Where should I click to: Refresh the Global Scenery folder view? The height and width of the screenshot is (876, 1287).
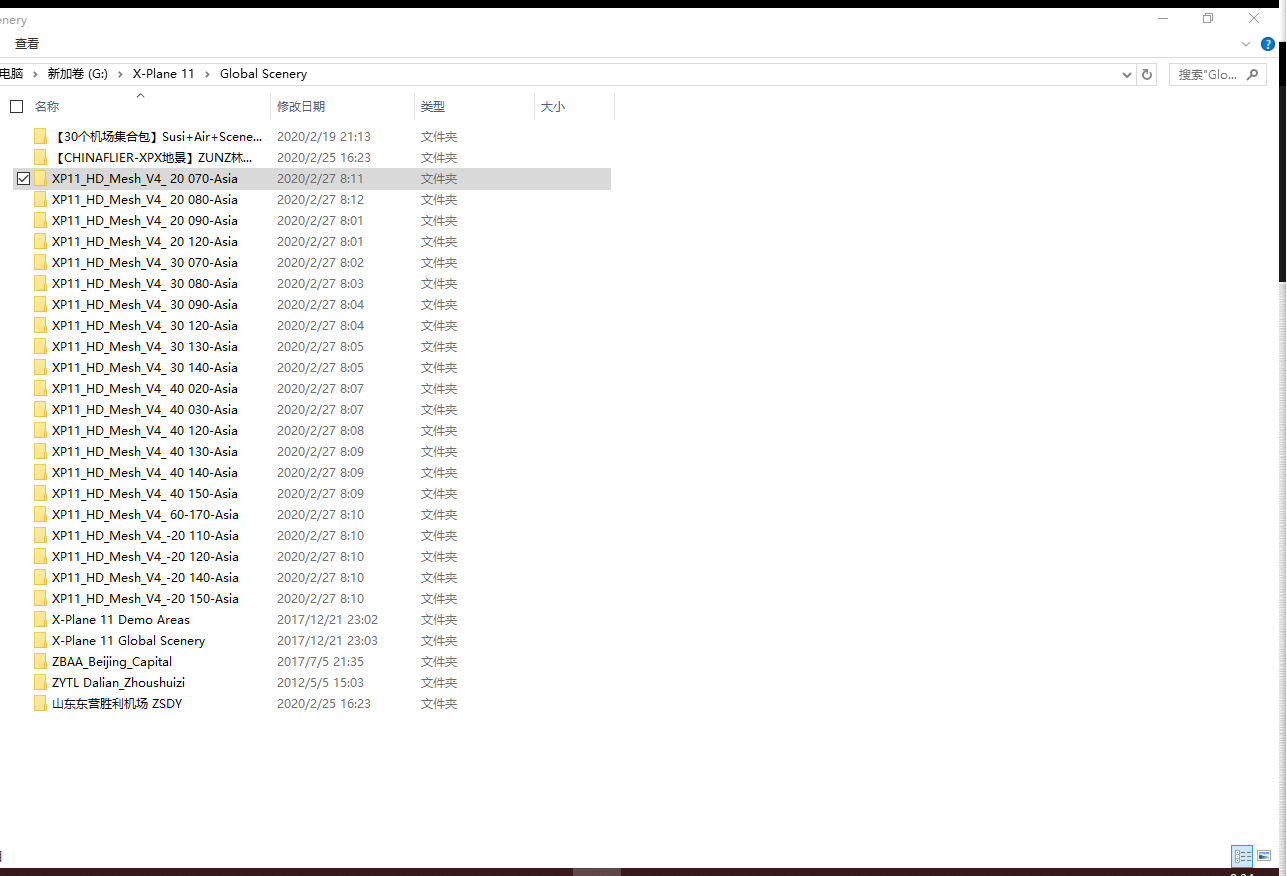click(x=1147, y=74)
